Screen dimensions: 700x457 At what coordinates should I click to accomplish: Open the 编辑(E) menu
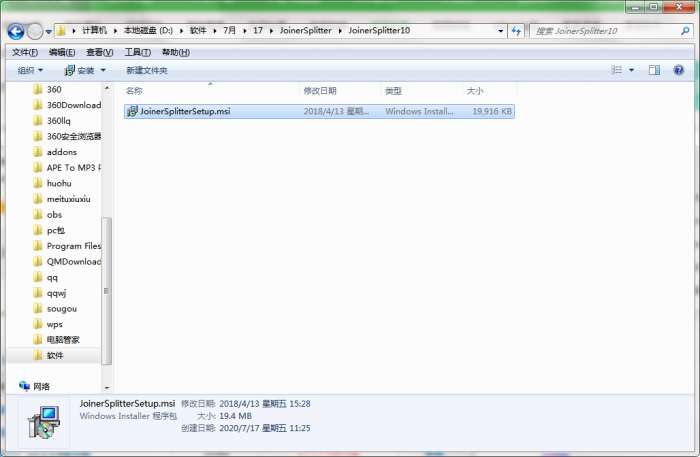click(x=62, y=52)
